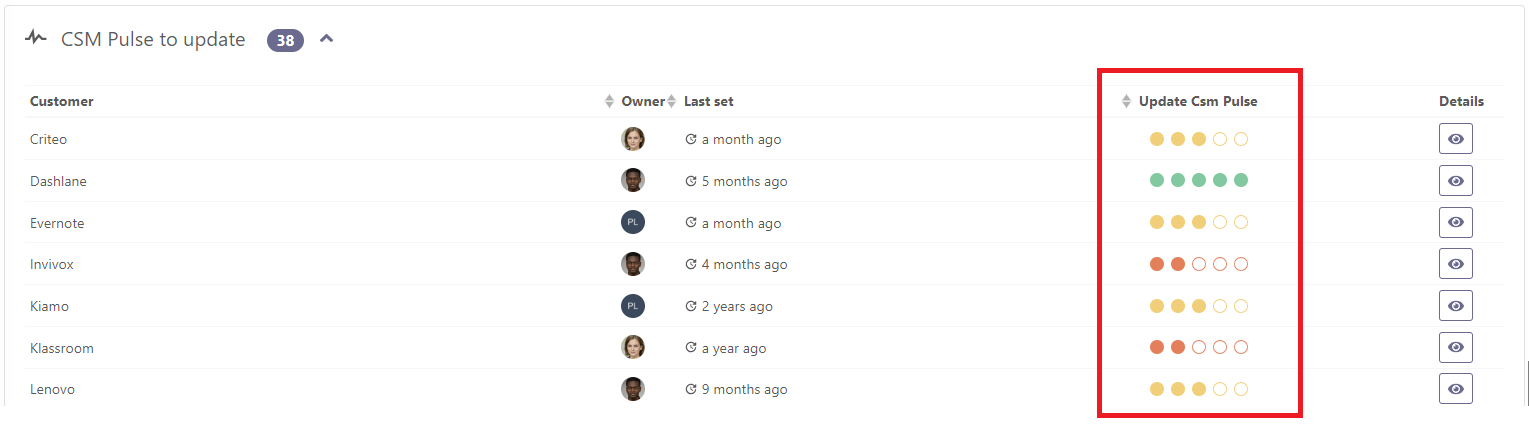Sort by Update Csm Pulse column arrows
This screenshot has height=424, width=1529.
click(1126, 101)
